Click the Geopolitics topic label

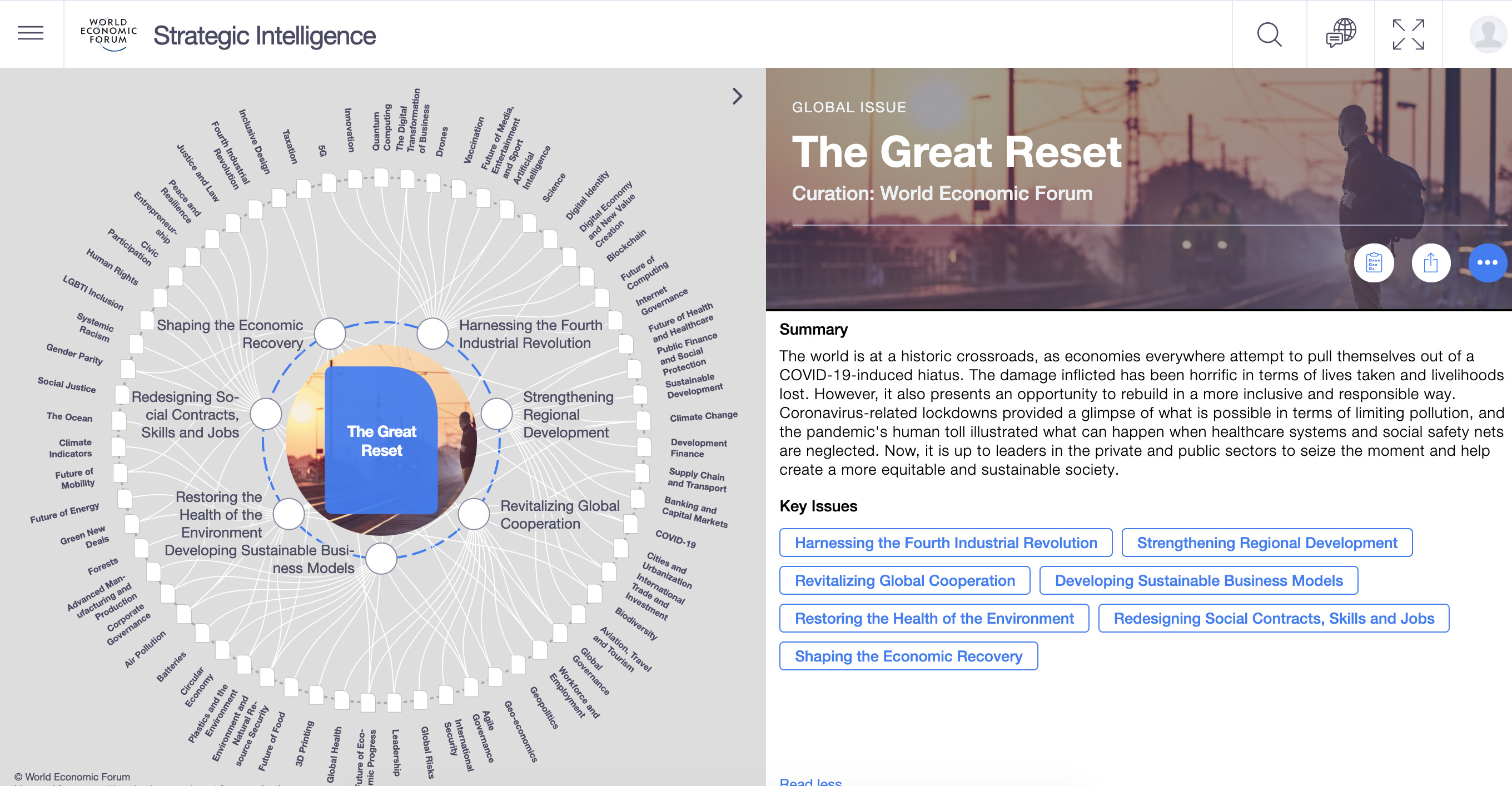coord(544,707)
